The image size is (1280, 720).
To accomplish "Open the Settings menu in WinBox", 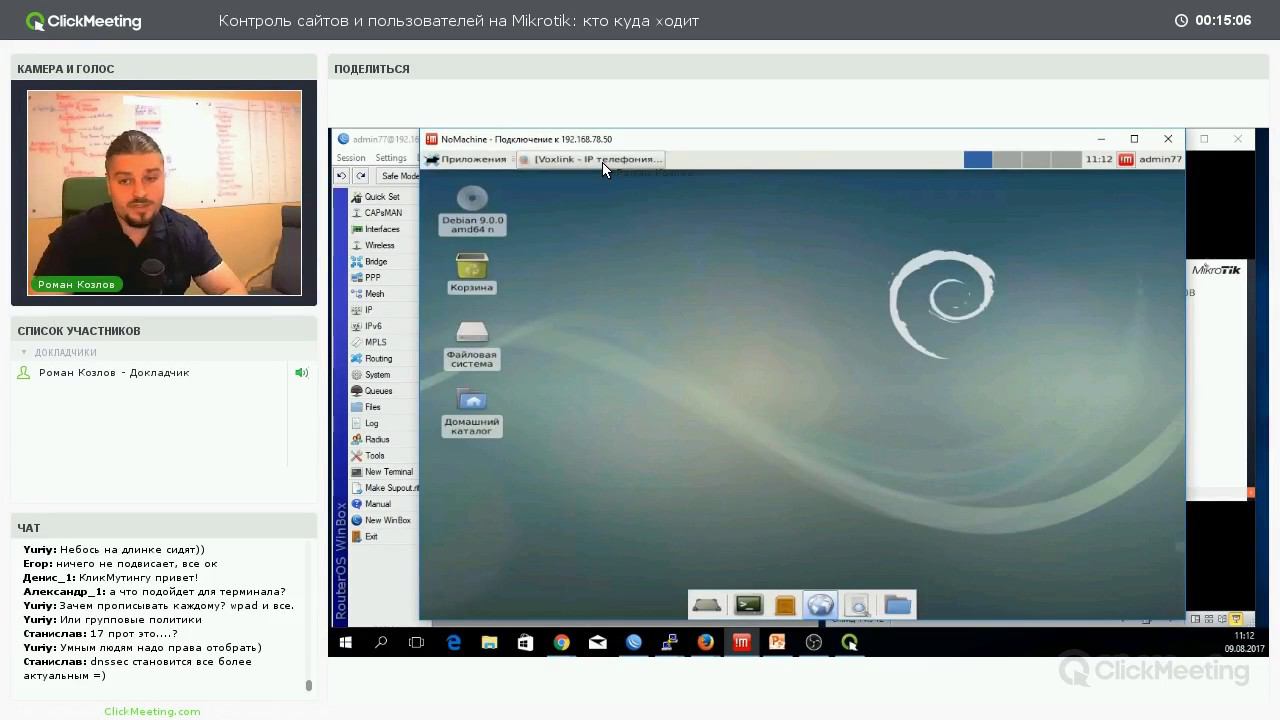I will [391, 158].
